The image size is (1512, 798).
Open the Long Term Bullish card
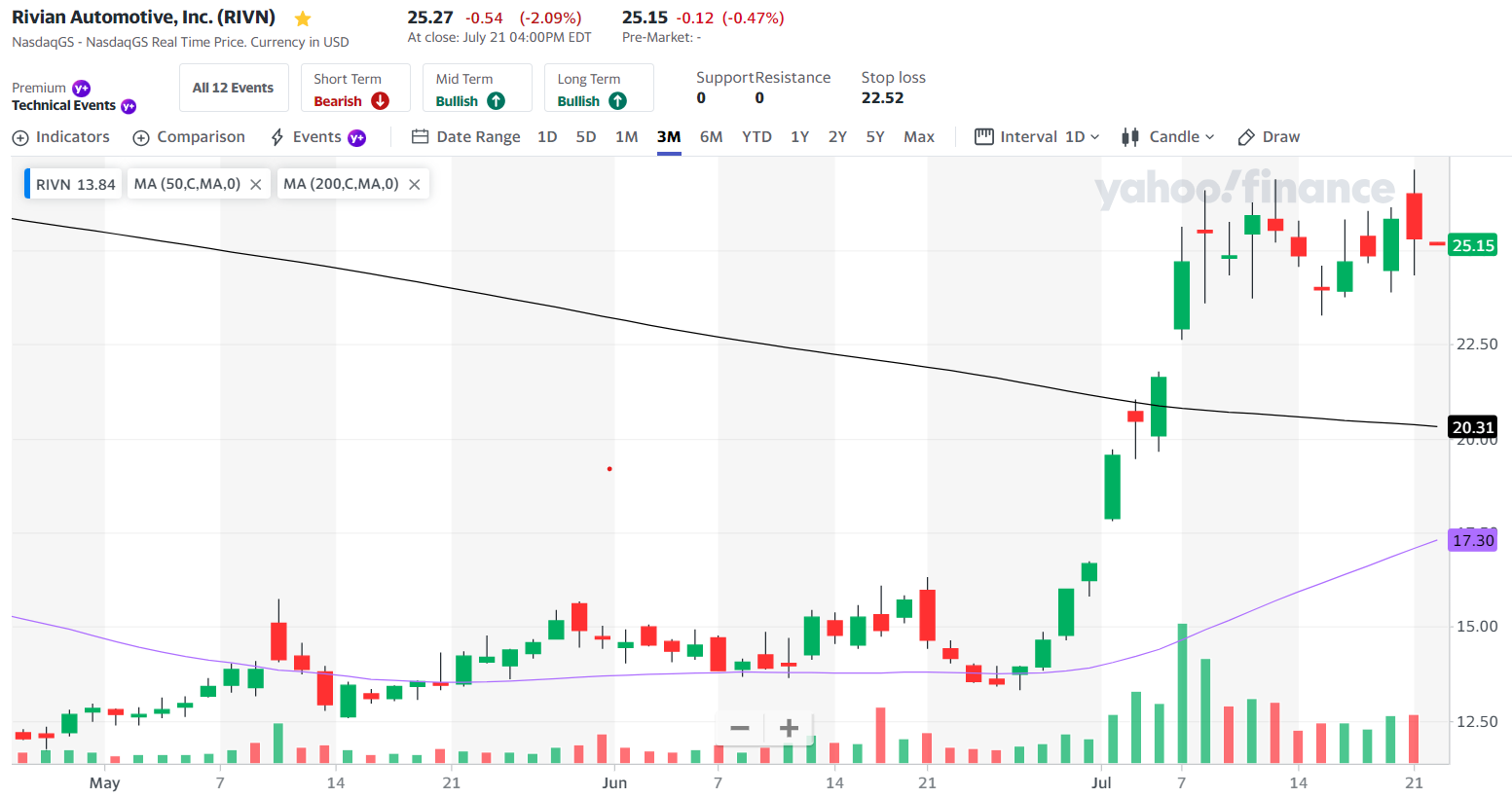599,89
